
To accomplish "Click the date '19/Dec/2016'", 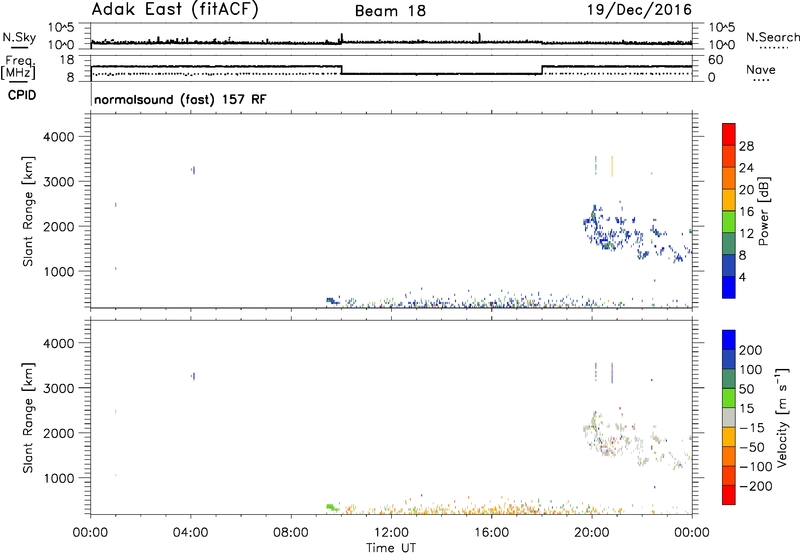I will point(639,10).
